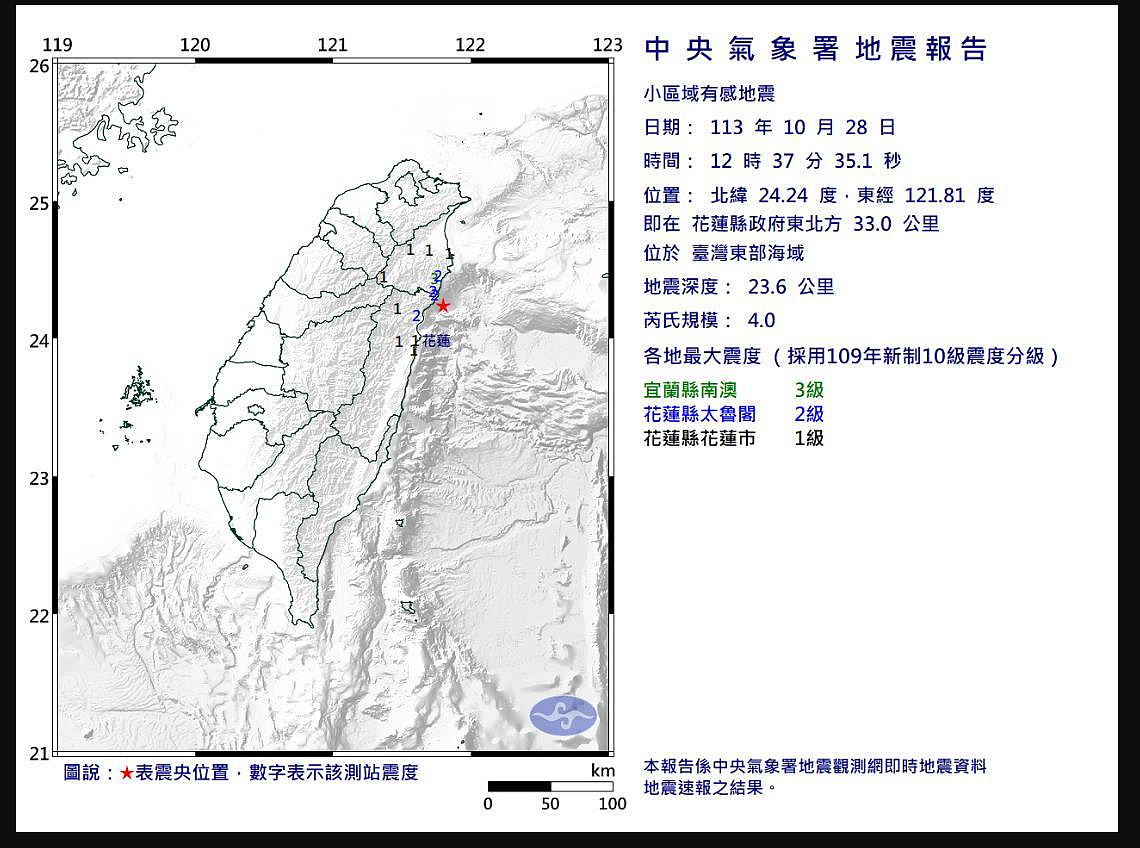Click the red star epicenter marker on map
The height and width of the screenshot is (848, 1140).
click(443, 306)
